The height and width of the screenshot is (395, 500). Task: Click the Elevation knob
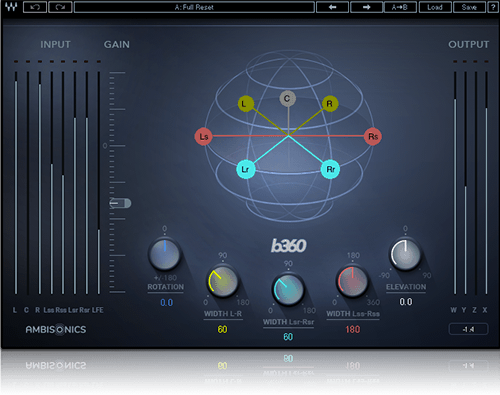(405, 254)
